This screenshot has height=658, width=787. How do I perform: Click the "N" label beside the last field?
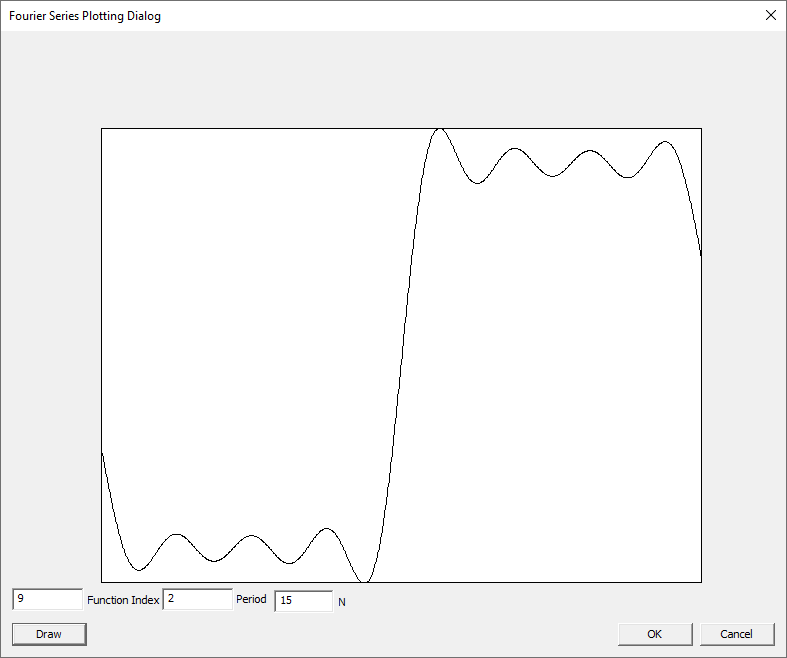(342, 602)
